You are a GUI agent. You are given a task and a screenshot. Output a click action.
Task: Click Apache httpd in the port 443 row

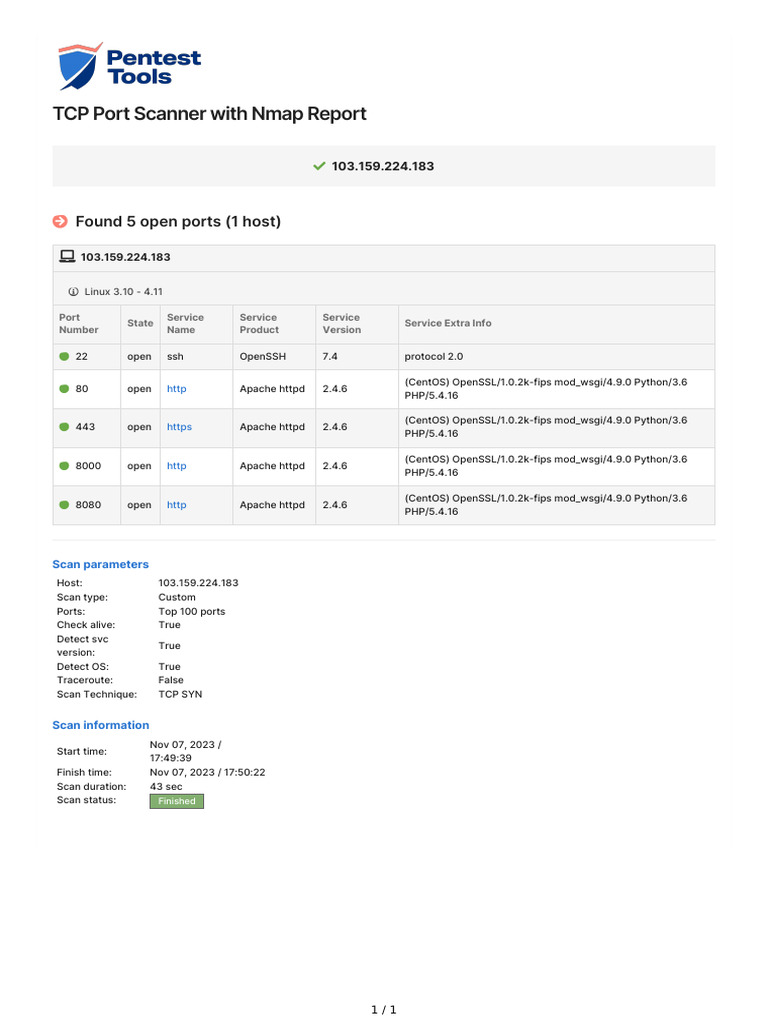pyautogui.click(x=272, y=427)
